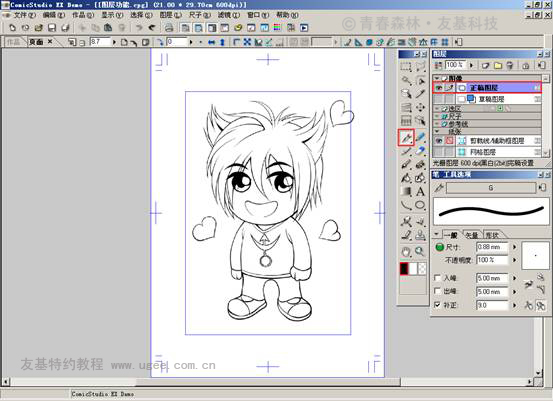Select the rectangular marquee selection tool
Viewport: 553px width, 401px height.
406,66
